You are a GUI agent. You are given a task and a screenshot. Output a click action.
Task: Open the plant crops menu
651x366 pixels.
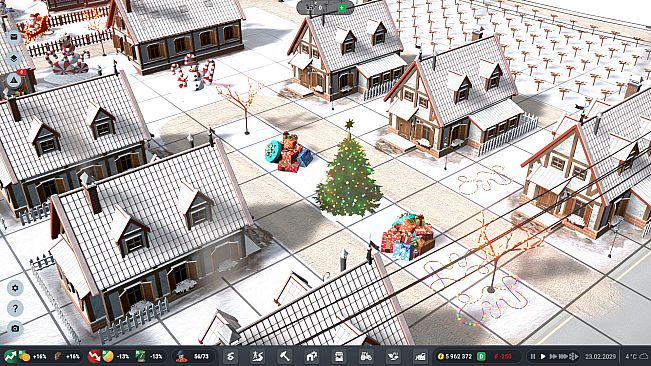point(393,356)
